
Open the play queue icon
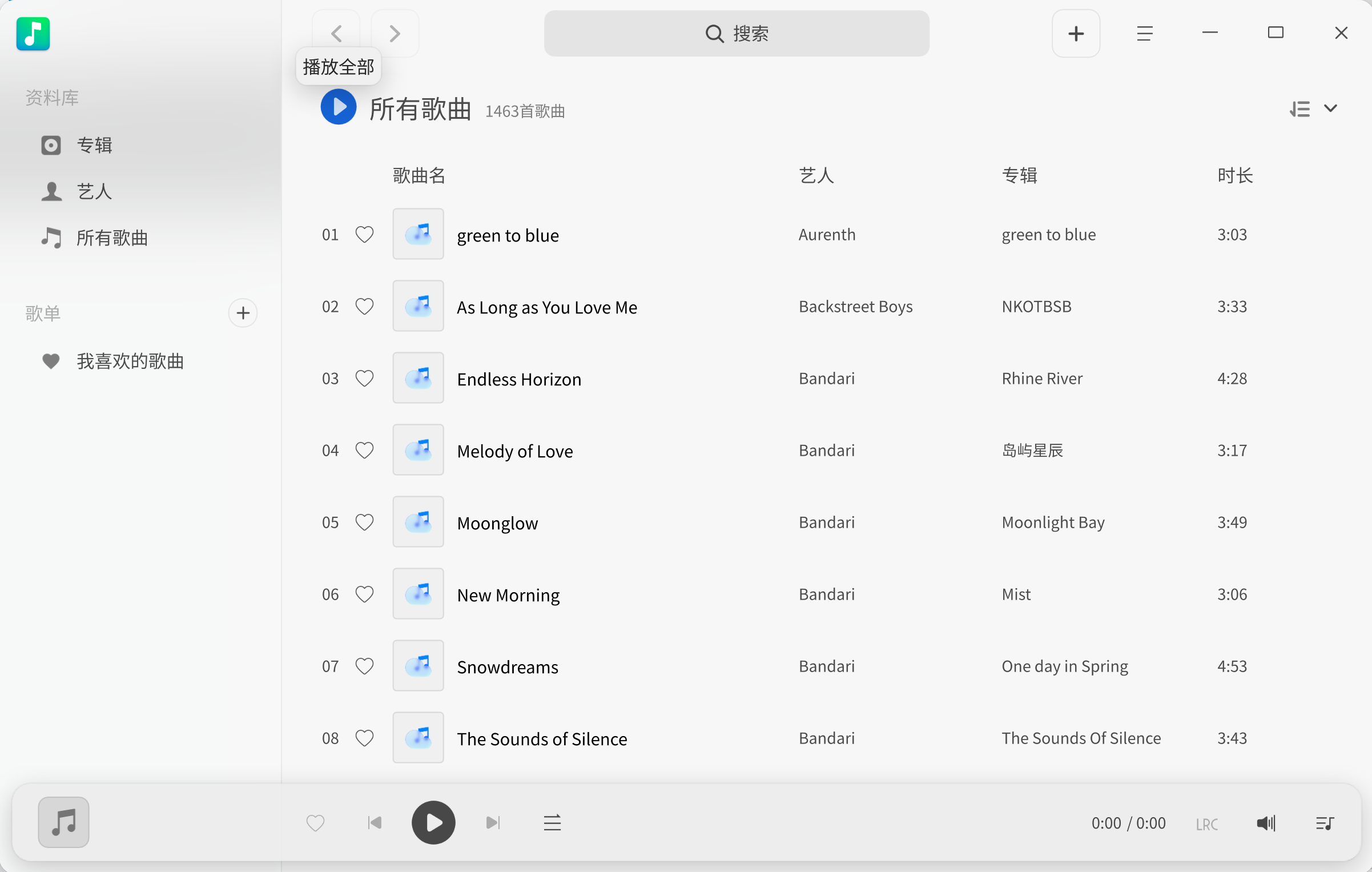coord(1325,823)
